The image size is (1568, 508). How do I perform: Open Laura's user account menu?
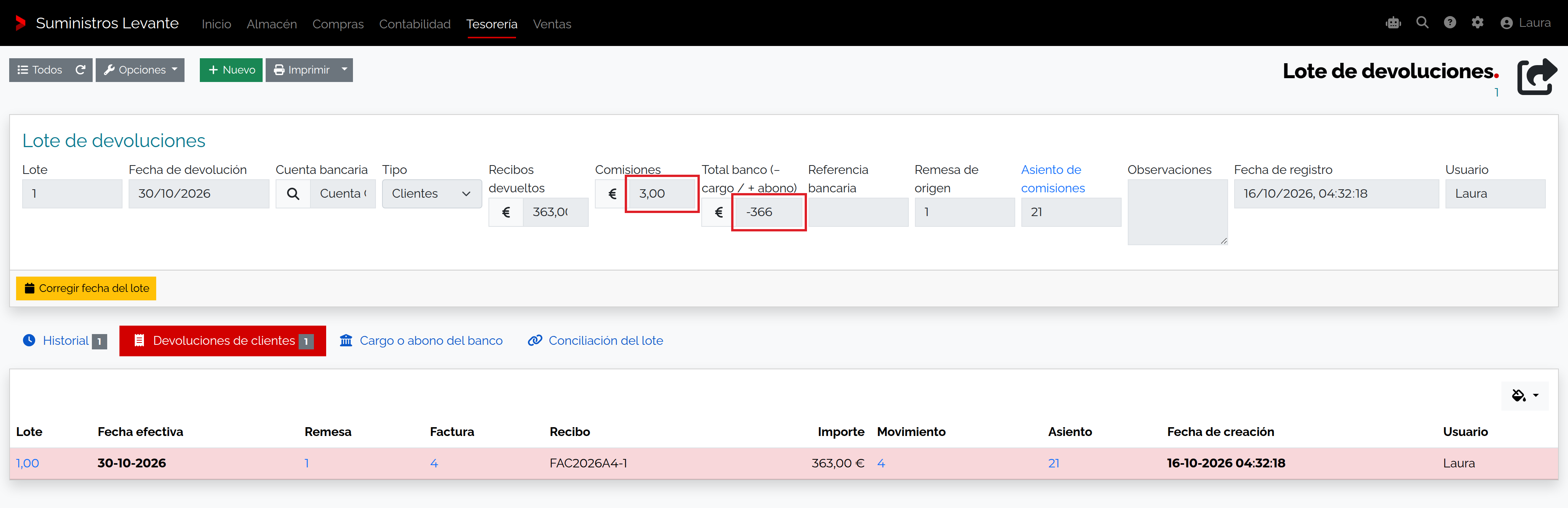(1526, 23)
